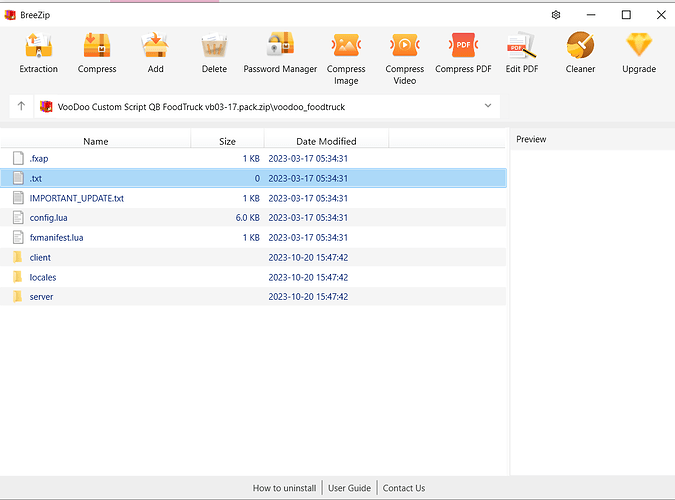This screenshot has width=675, height=500.
Task: Select the server folder name
Action: [41, 297]
